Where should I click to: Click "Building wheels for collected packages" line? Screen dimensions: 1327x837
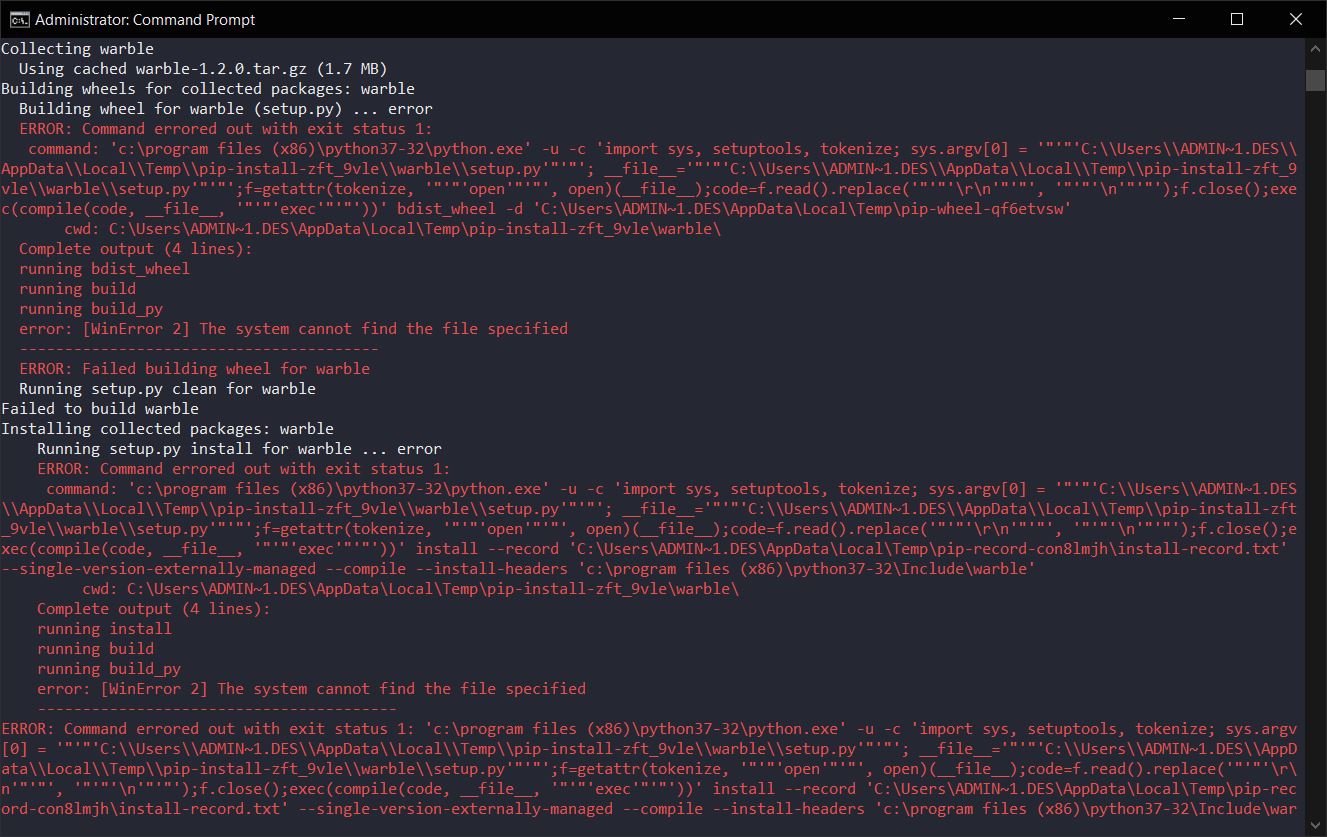tap(208, 88)
